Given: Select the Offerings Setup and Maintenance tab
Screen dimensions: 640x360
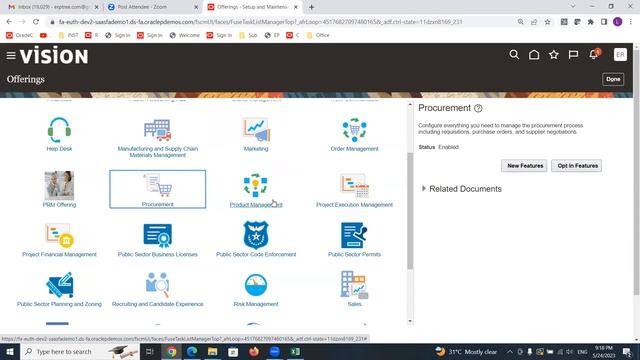Looking at the screenshot, I should point(253,7).
